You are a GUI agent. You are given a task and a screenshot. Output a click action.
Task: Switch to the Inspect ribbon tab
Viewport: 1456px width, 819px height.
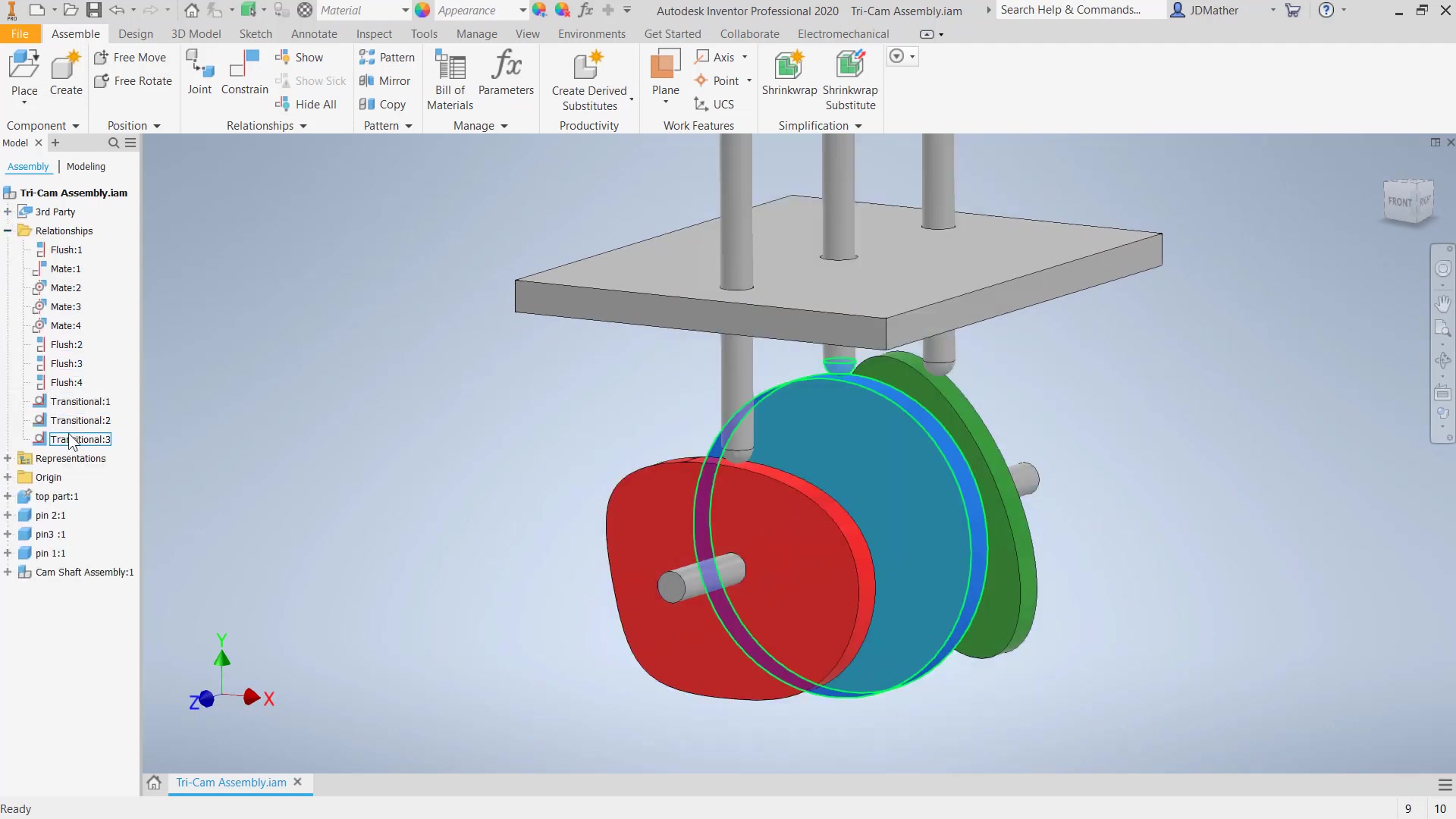pos(374,34)
